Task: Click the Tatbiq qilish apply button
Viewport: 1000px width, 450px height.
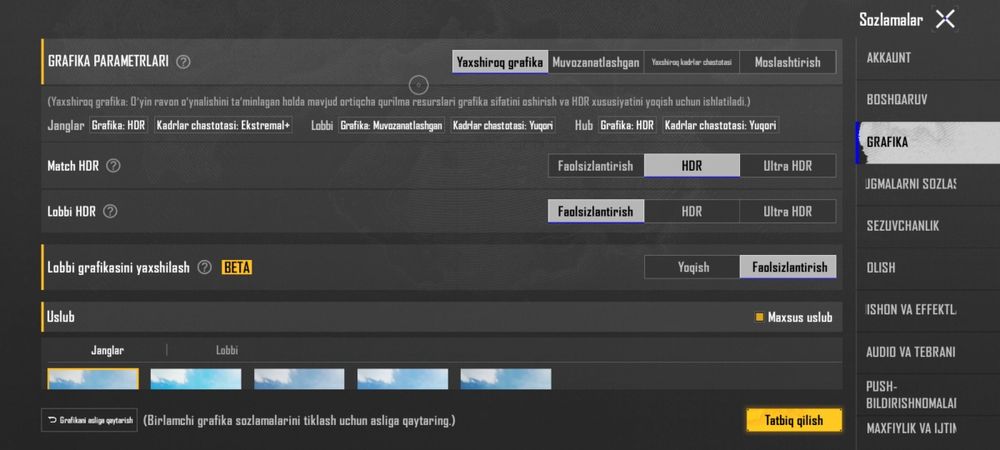Action: point(794,420)
